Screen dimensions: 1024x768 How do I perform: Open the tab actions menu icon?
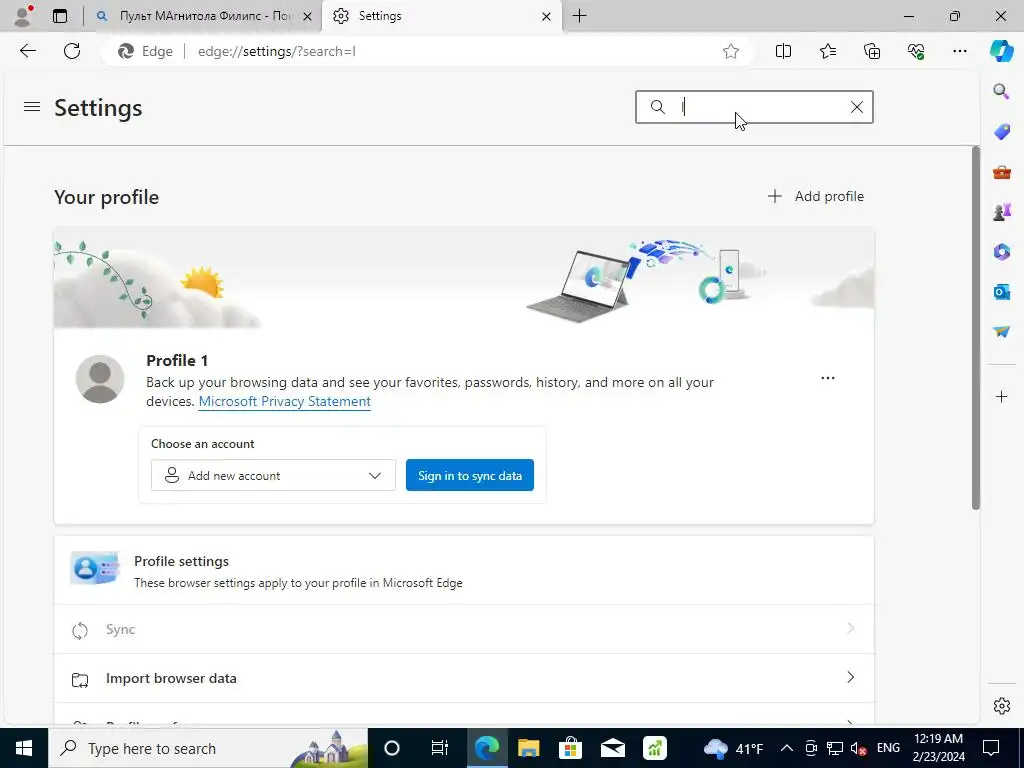coord(60,16)
